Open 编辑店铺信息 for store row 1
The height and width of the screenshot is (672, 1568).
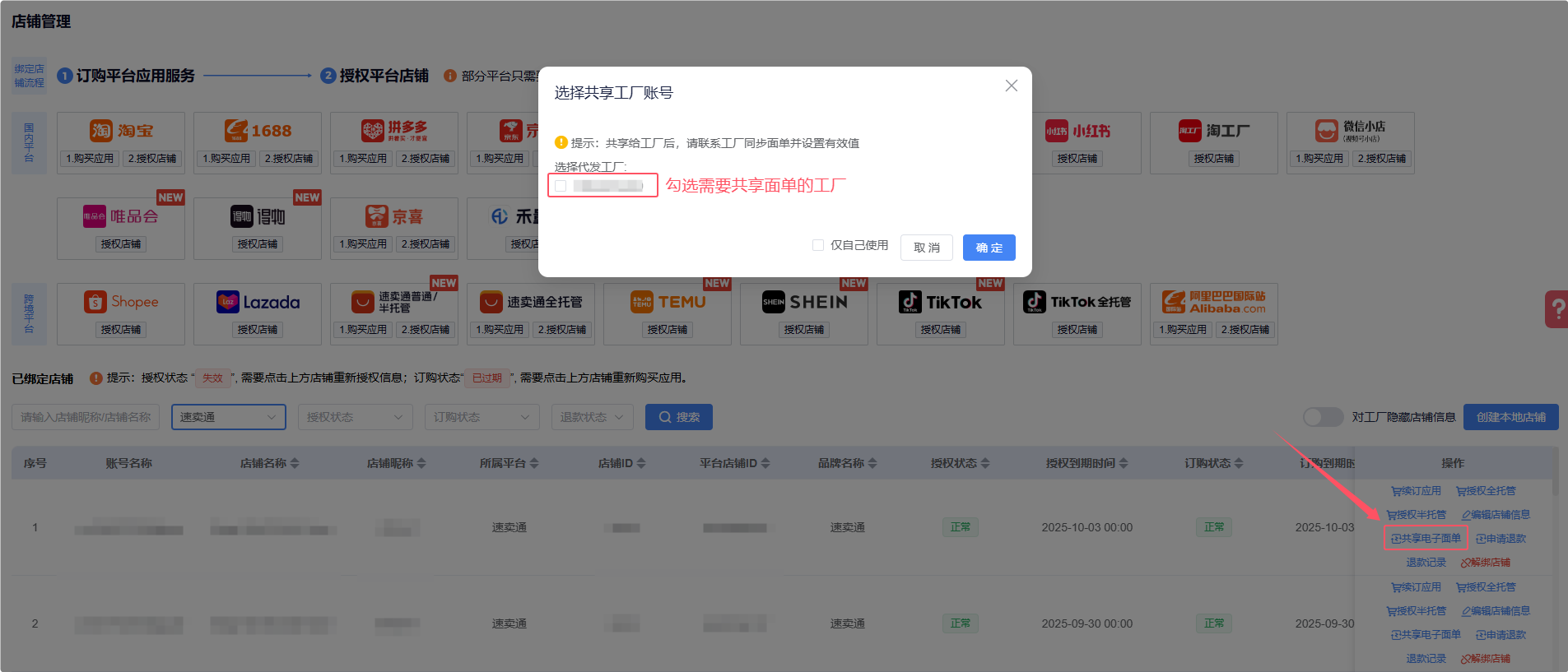[1496, 515]
